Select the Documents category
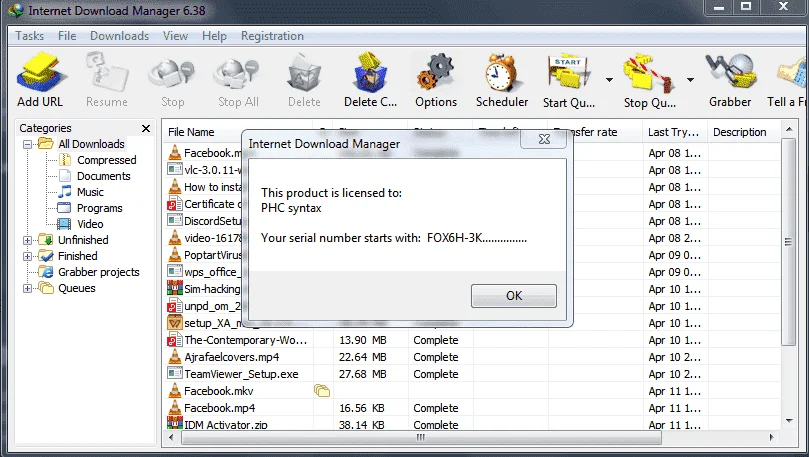 click(x=104, y=176)
